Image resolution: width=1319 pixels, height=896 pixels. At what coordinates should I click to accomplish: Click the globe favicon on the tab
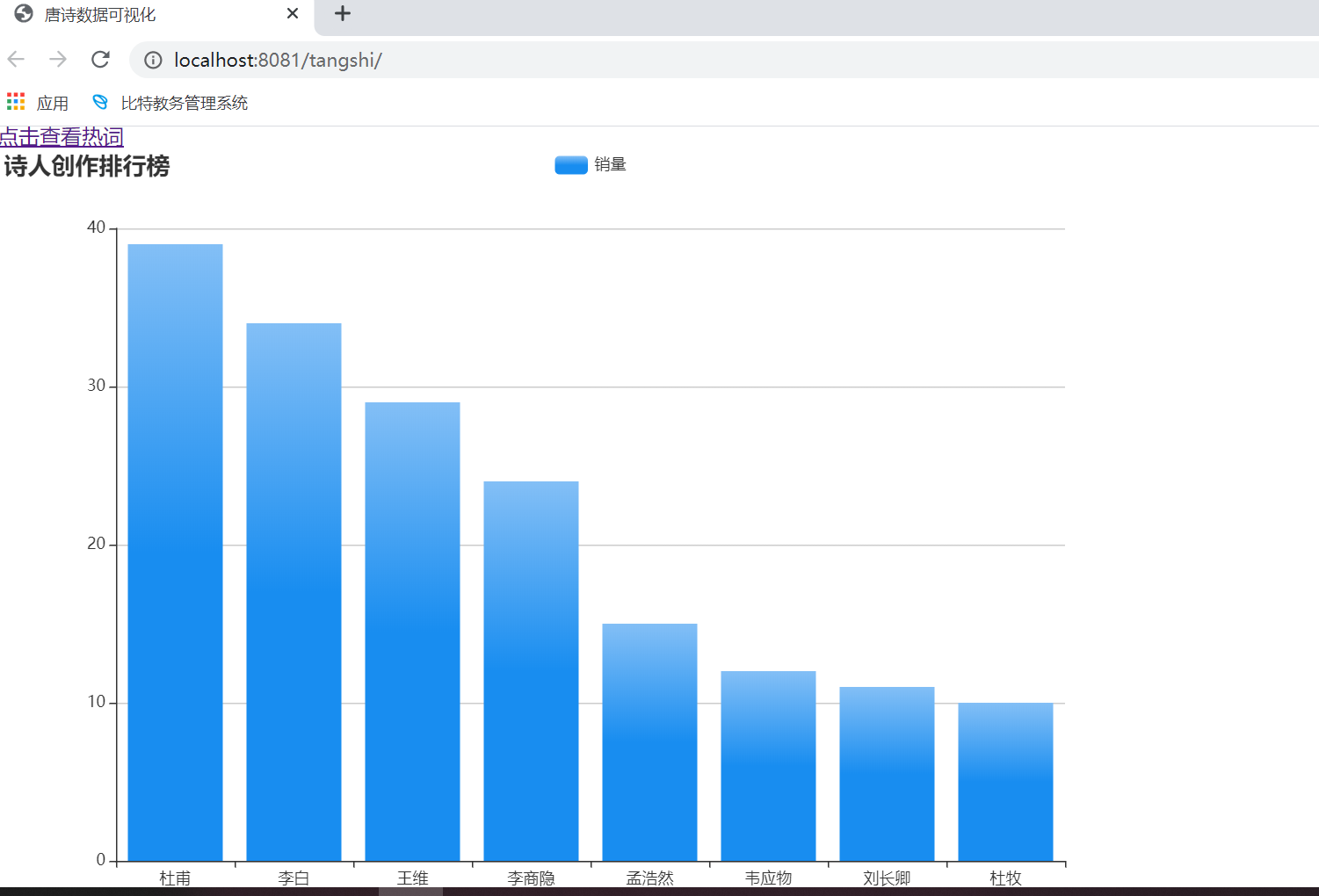pos(24,13)
